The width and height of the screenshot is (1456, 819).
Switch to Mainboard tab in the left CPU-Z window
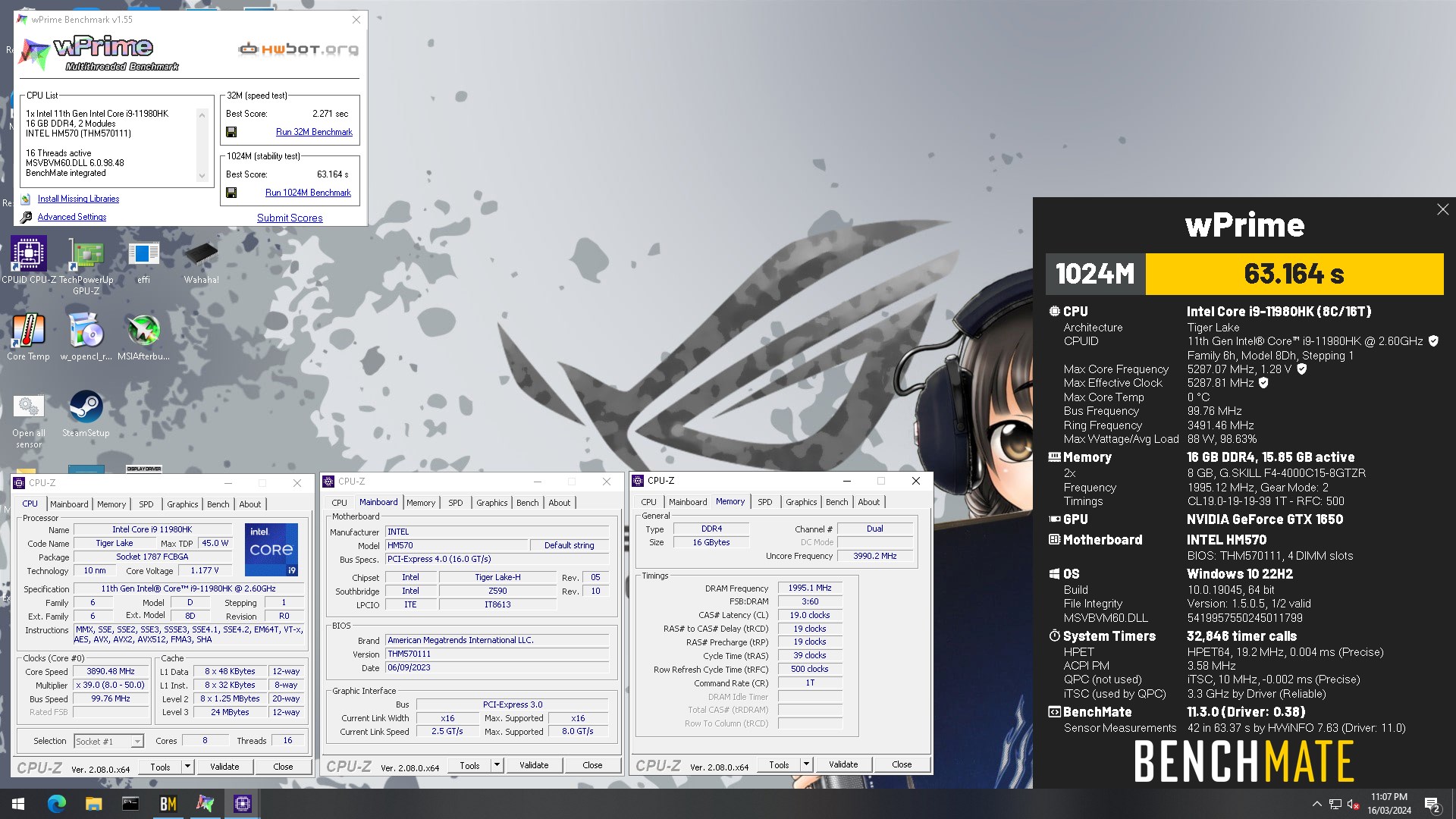(69, 504)
